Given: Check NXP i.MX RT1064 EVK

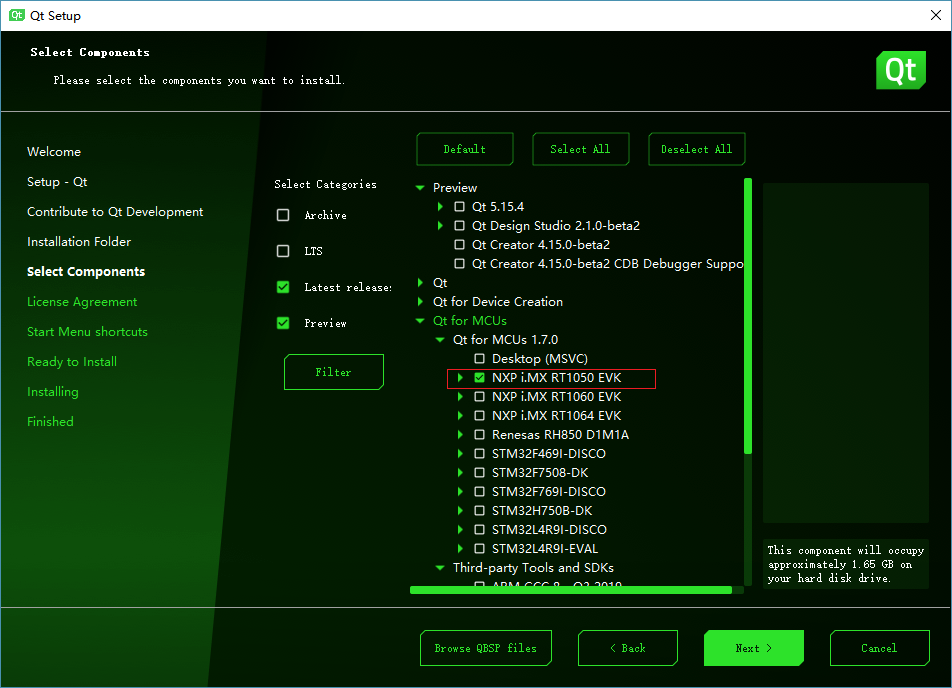Looking at the screenshot, I should click(480, 415).
